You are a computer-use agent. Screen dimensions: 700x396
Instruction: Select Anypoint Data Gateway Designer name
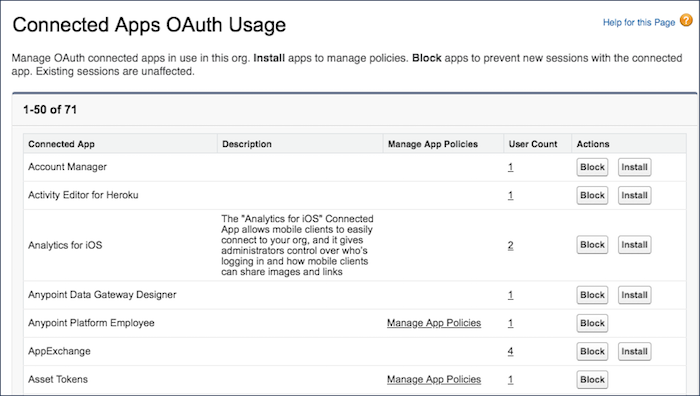click(102, 294)
